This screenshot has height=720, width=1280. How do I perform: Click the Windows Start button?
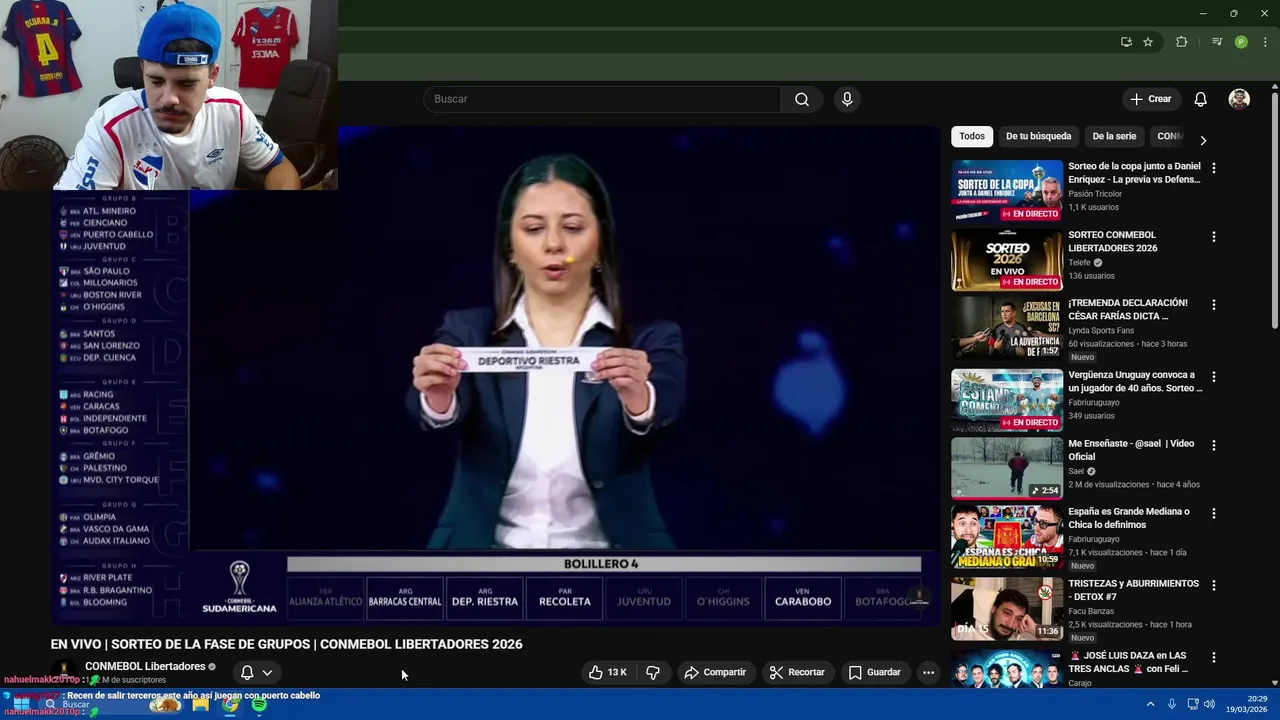[20, 705]
